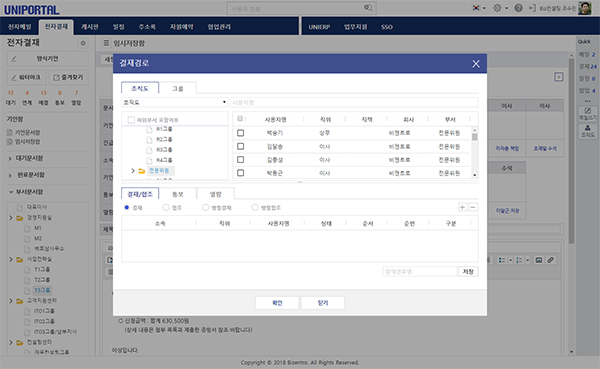The height and width of the screenshot is (369, 600).
Task: Collapse the 부서문서함 section
Action: pos(11,192)
